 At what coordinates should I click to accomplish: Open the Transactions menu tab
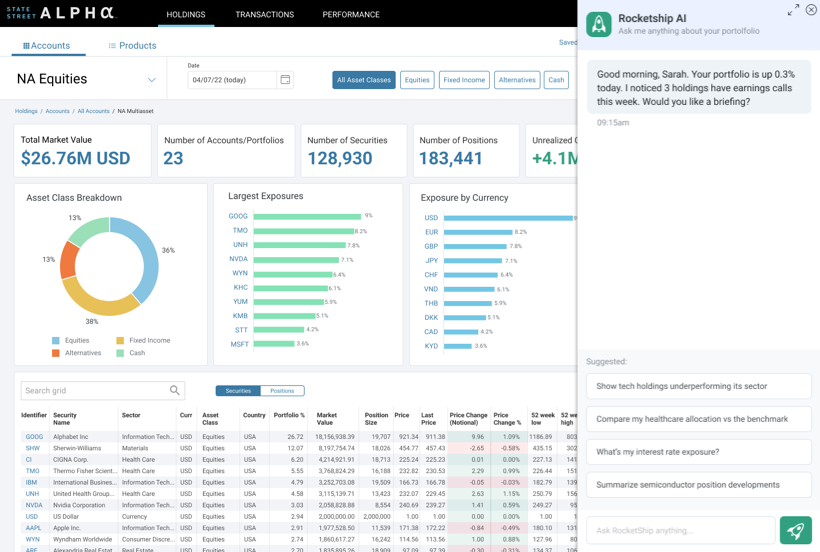tap(264, 15)
